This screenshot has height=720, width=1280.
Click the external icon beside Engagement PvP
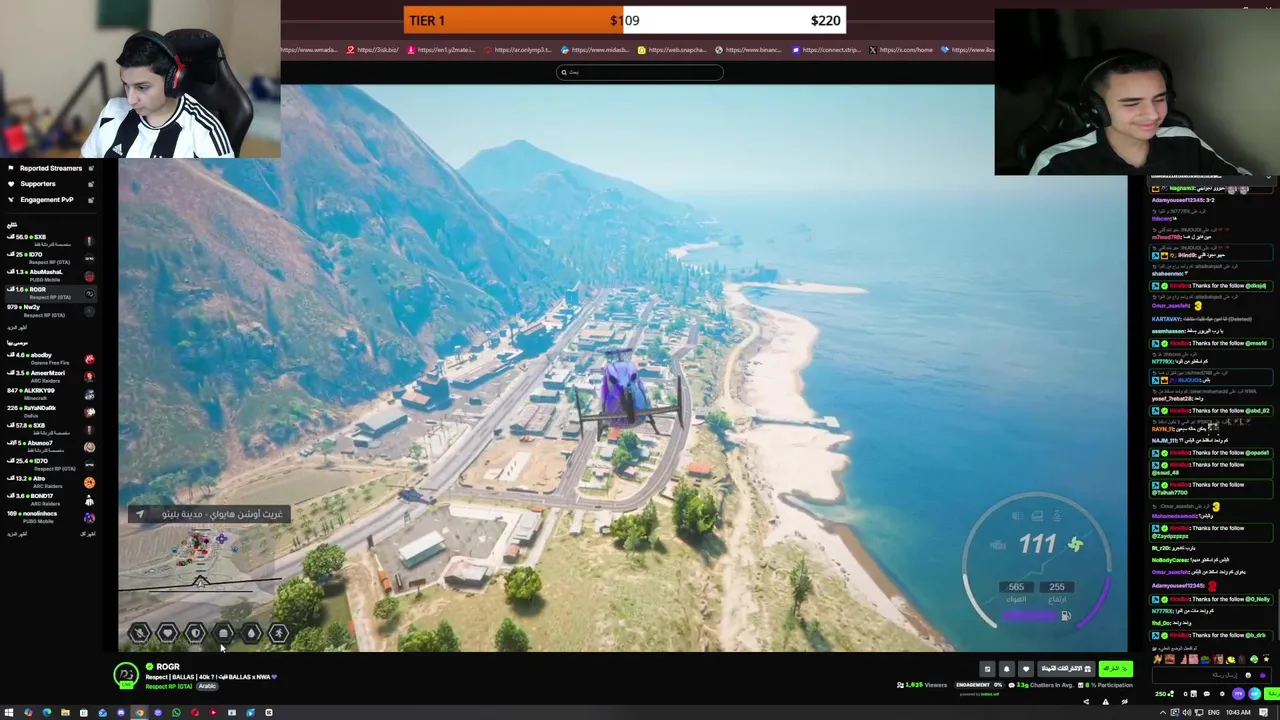(x=90, y=199)
